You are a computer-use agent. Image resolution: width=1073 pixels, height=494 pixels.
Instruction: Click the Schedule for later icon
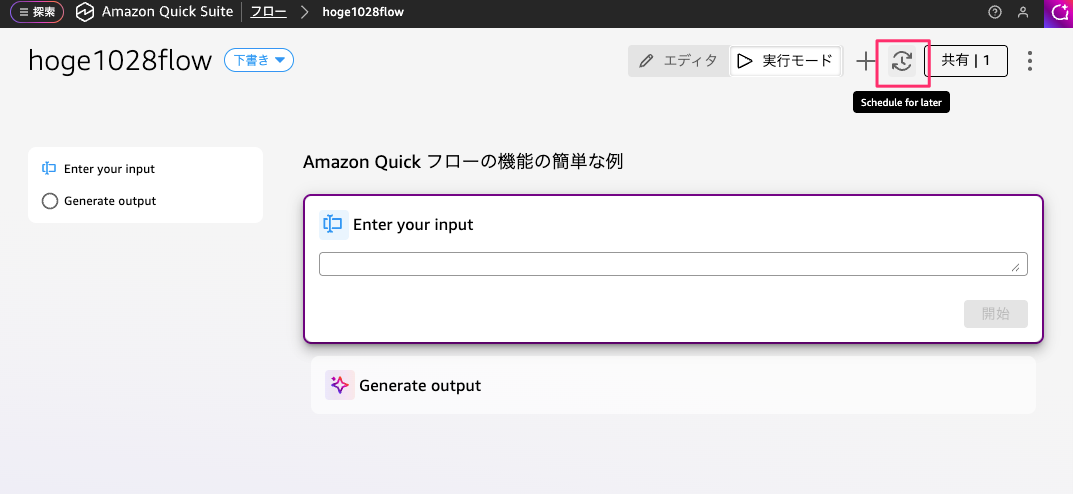pos(902,62)
